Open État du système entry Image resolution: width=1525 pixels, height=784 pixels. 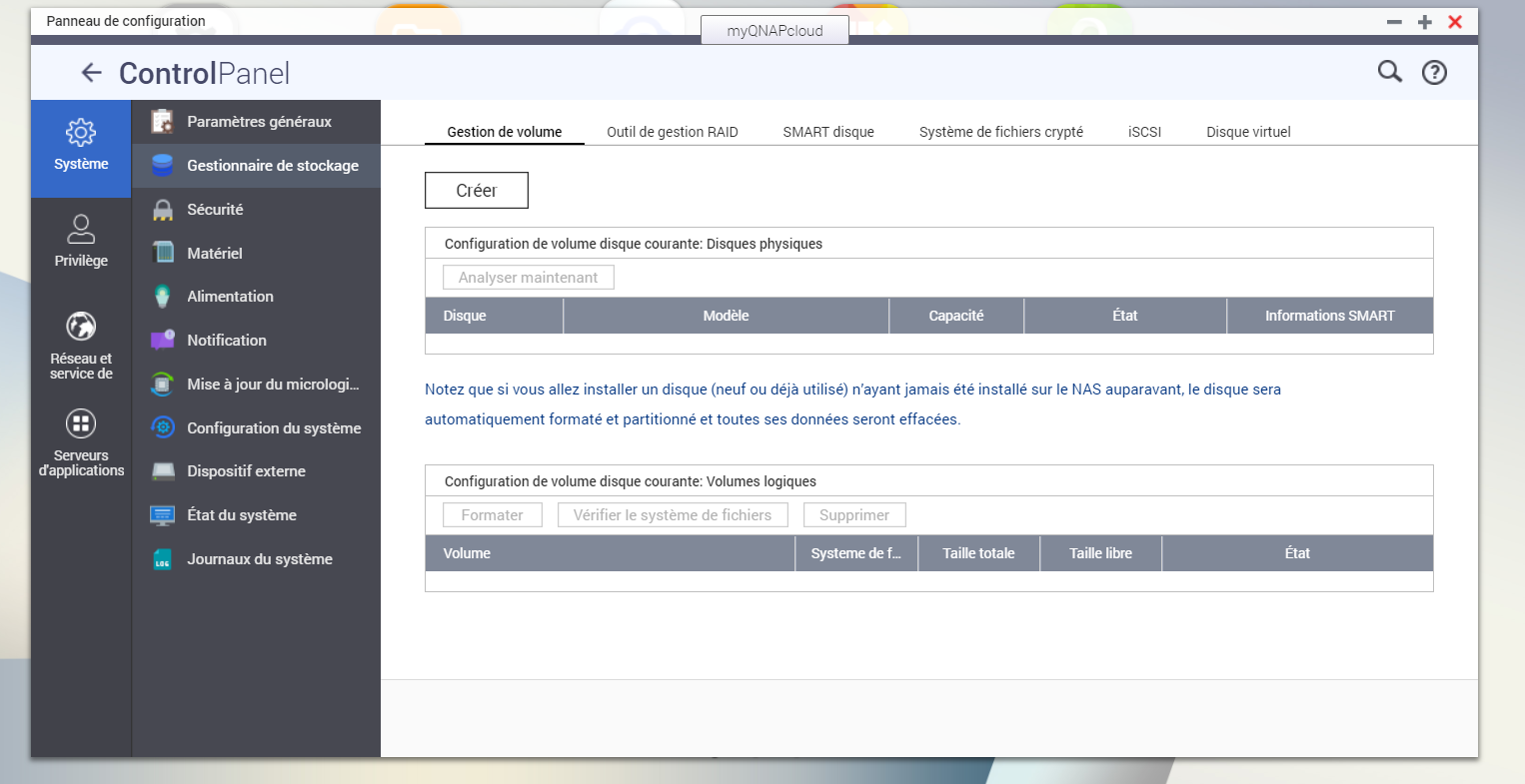tap(256, 515)
